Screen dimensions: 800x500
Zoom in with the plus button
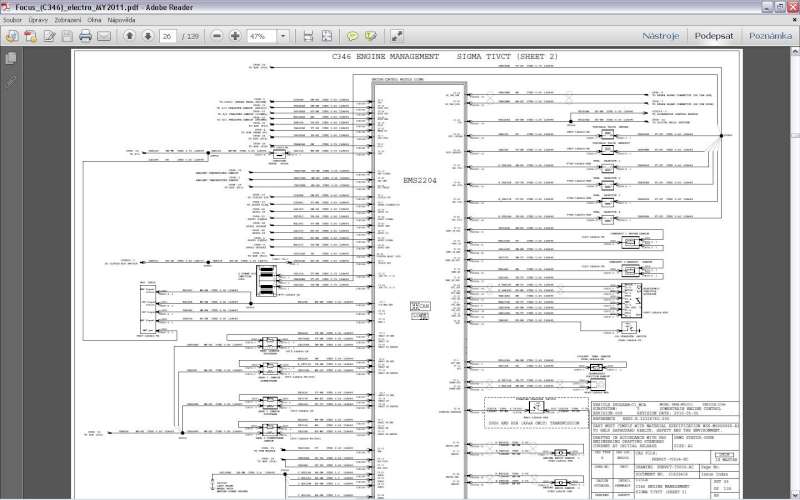(235, 36)
